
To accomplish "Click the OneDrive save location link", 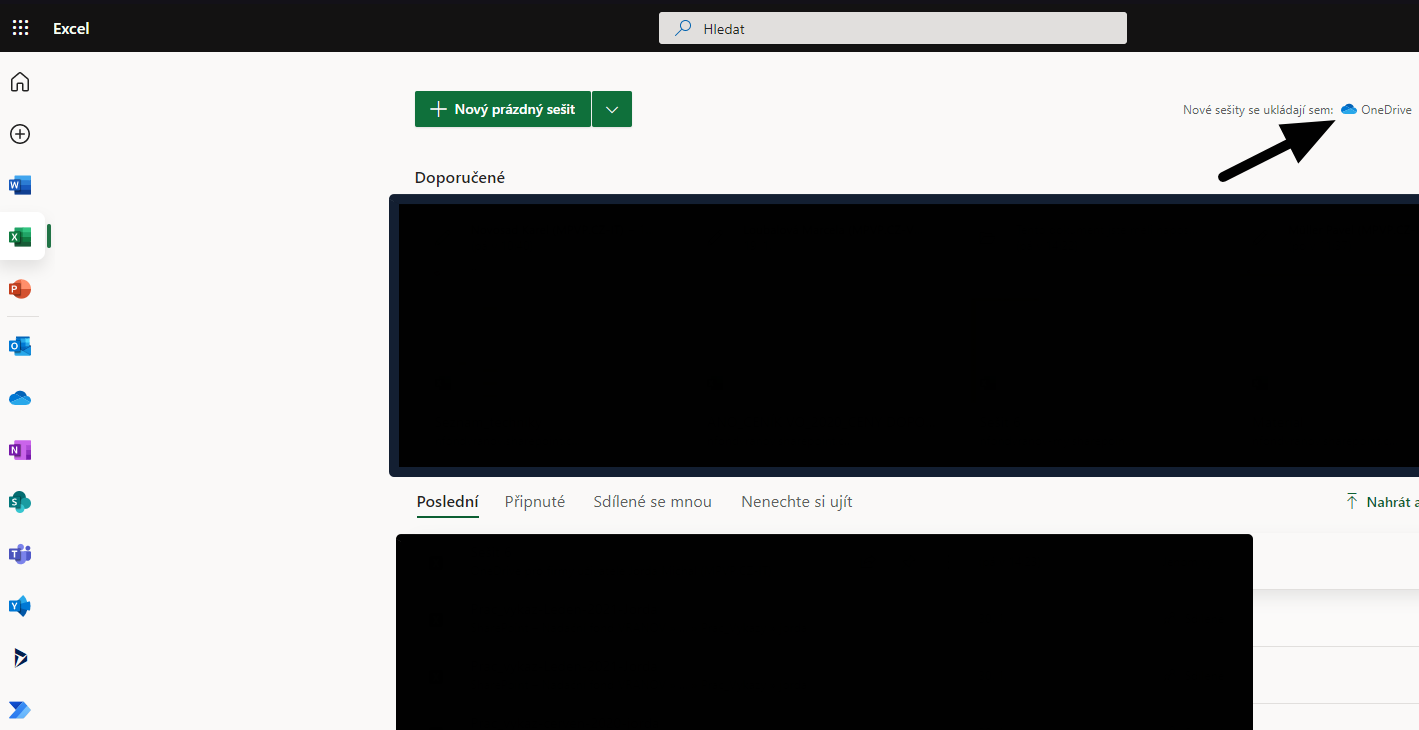I will [1376, 109].
